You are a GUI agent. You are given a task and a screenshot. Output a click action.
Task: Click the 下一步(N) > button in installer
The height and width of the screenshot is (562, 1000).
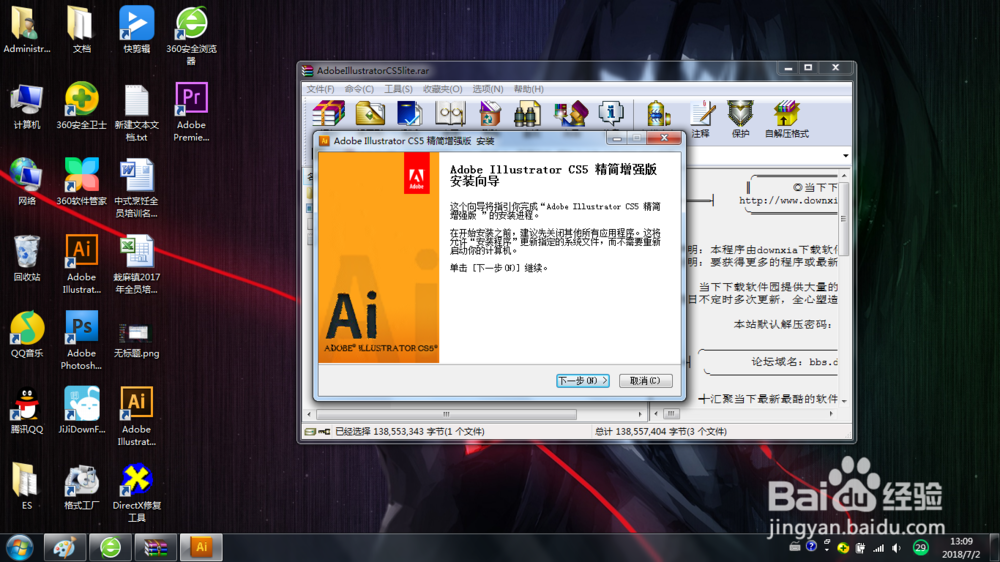click(x=583, y=381)
